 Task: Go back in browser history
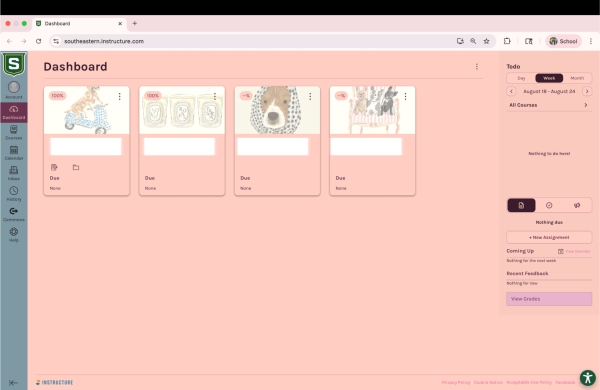[9, 41]
